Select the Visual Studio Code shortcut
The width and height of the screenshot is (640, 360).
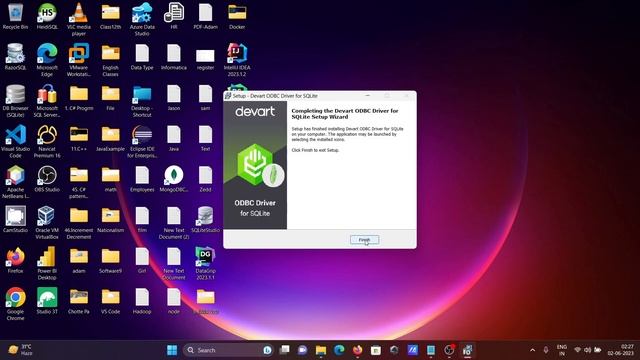pos(16,141)
